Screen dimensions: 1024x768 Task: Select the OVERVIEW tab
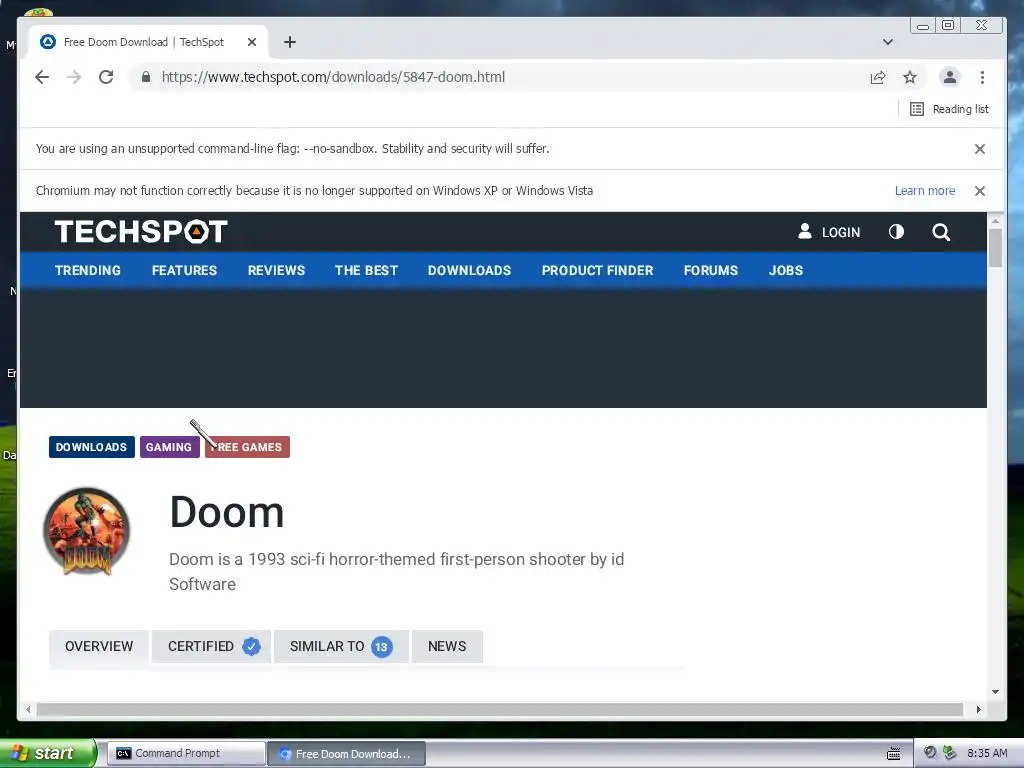pyautogui.click(x=99, y=647)
